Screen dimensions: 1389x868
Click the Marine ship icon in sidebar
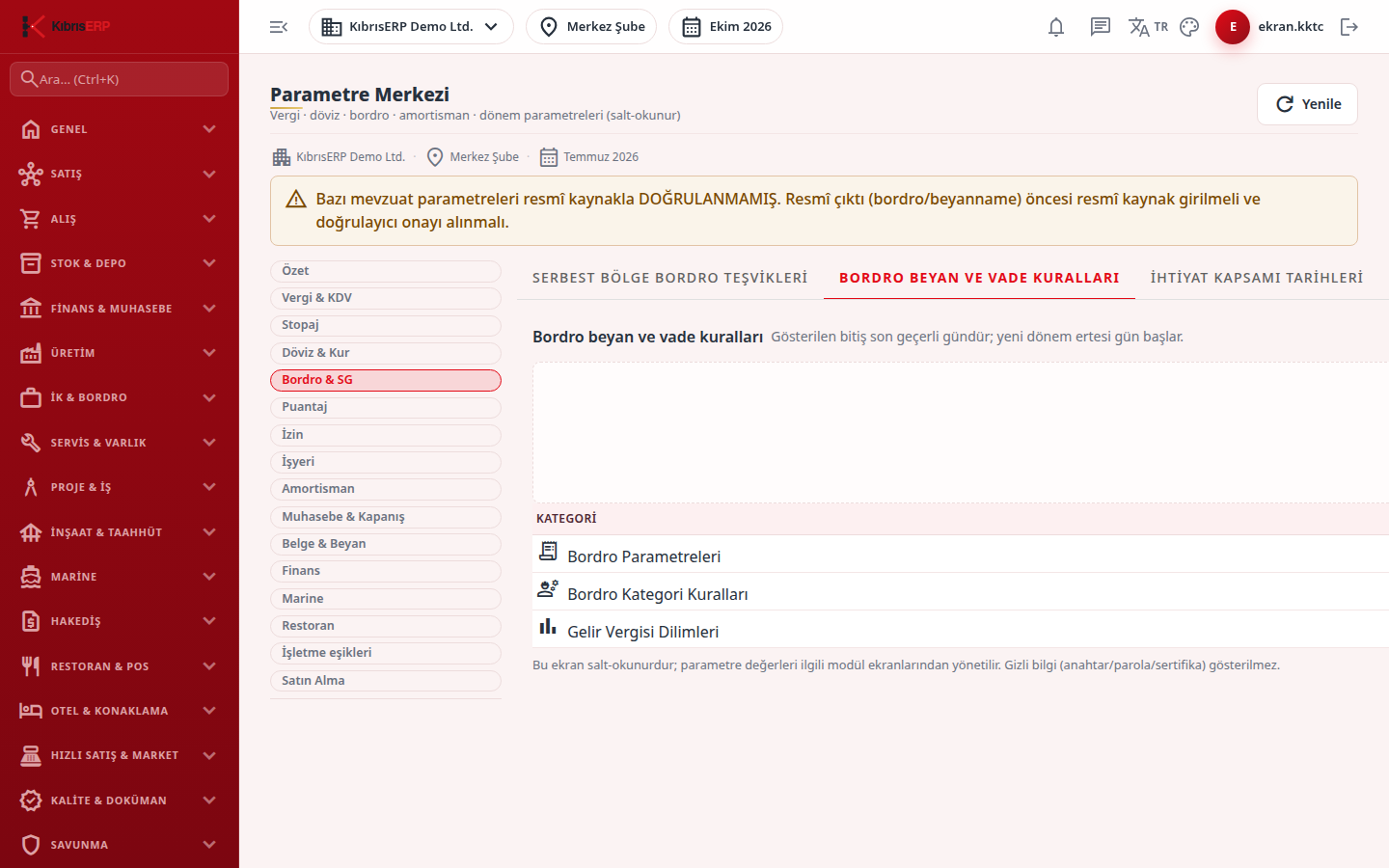point(31,577)
